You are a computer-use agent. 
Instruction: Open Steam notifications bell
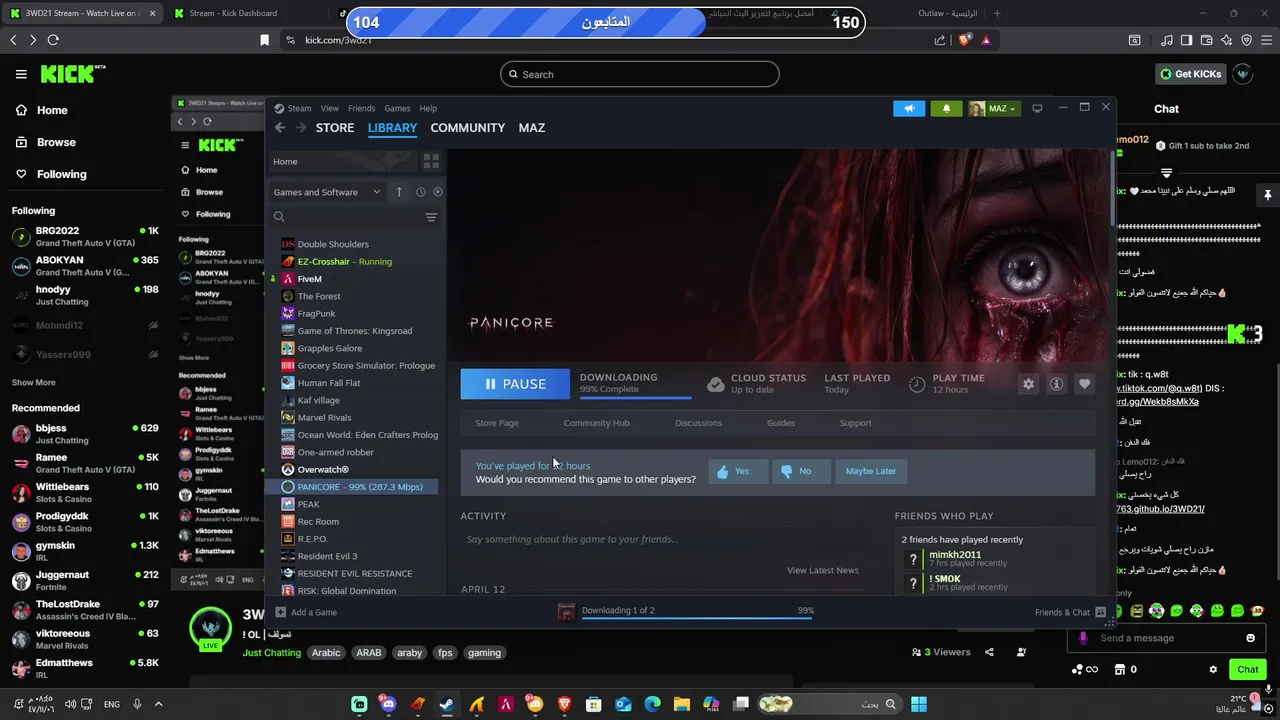click(946, 108)
